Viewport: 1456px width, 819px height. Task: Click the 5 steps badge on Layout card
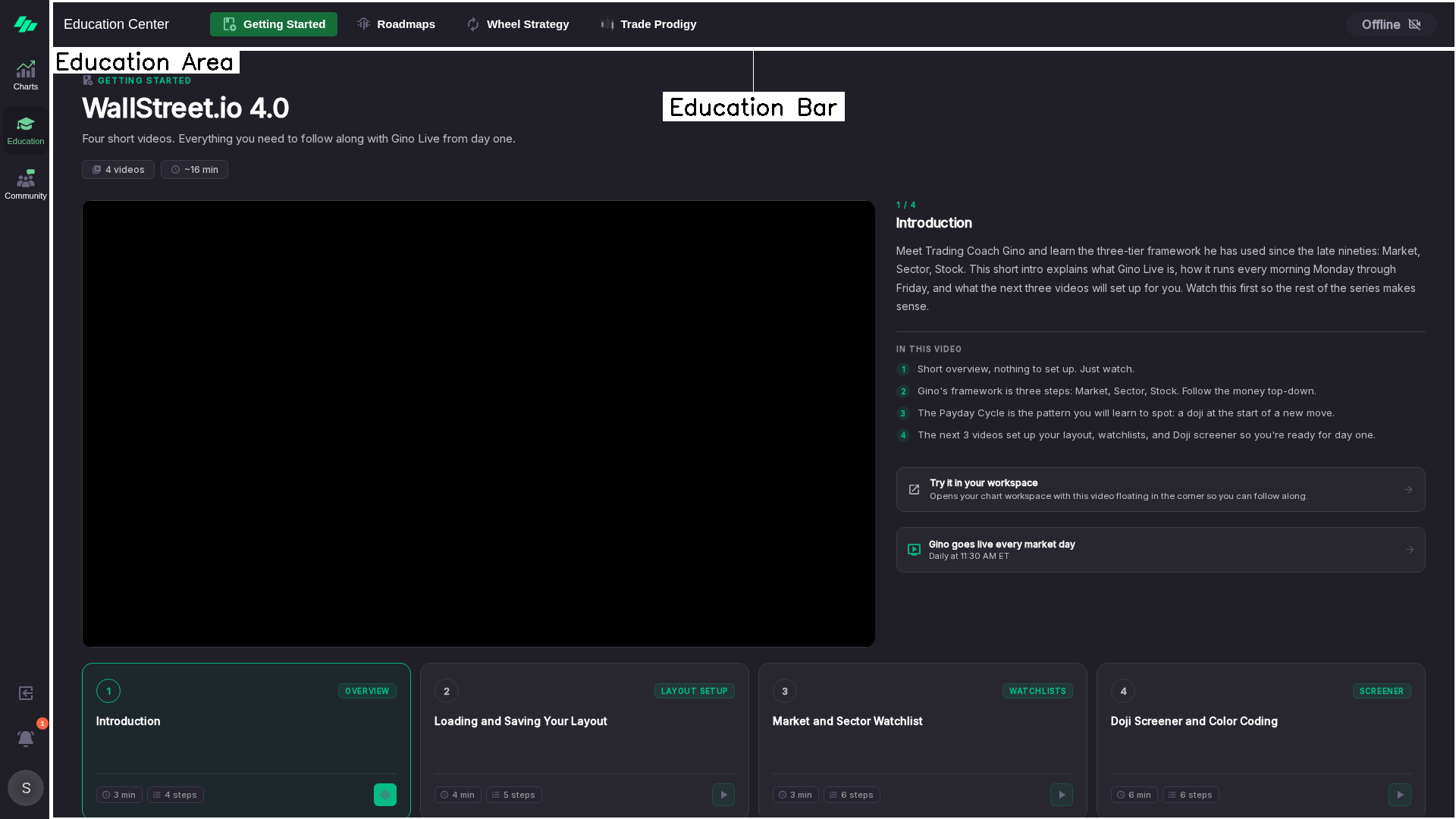coord(513,795)
